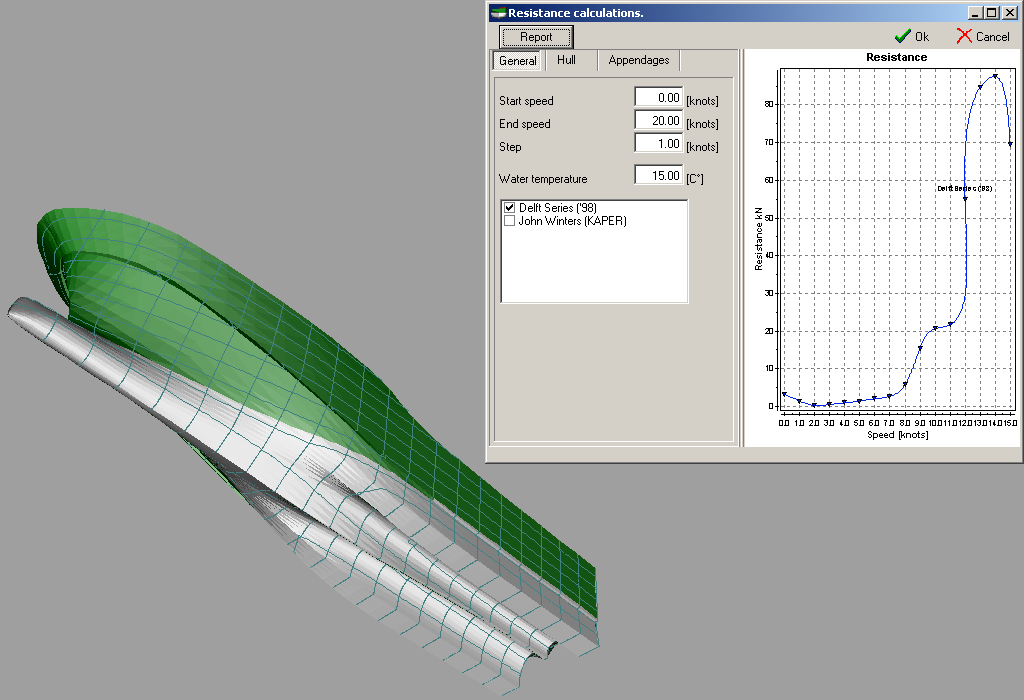Click the peak data point on resistance curve

(995, 76)
